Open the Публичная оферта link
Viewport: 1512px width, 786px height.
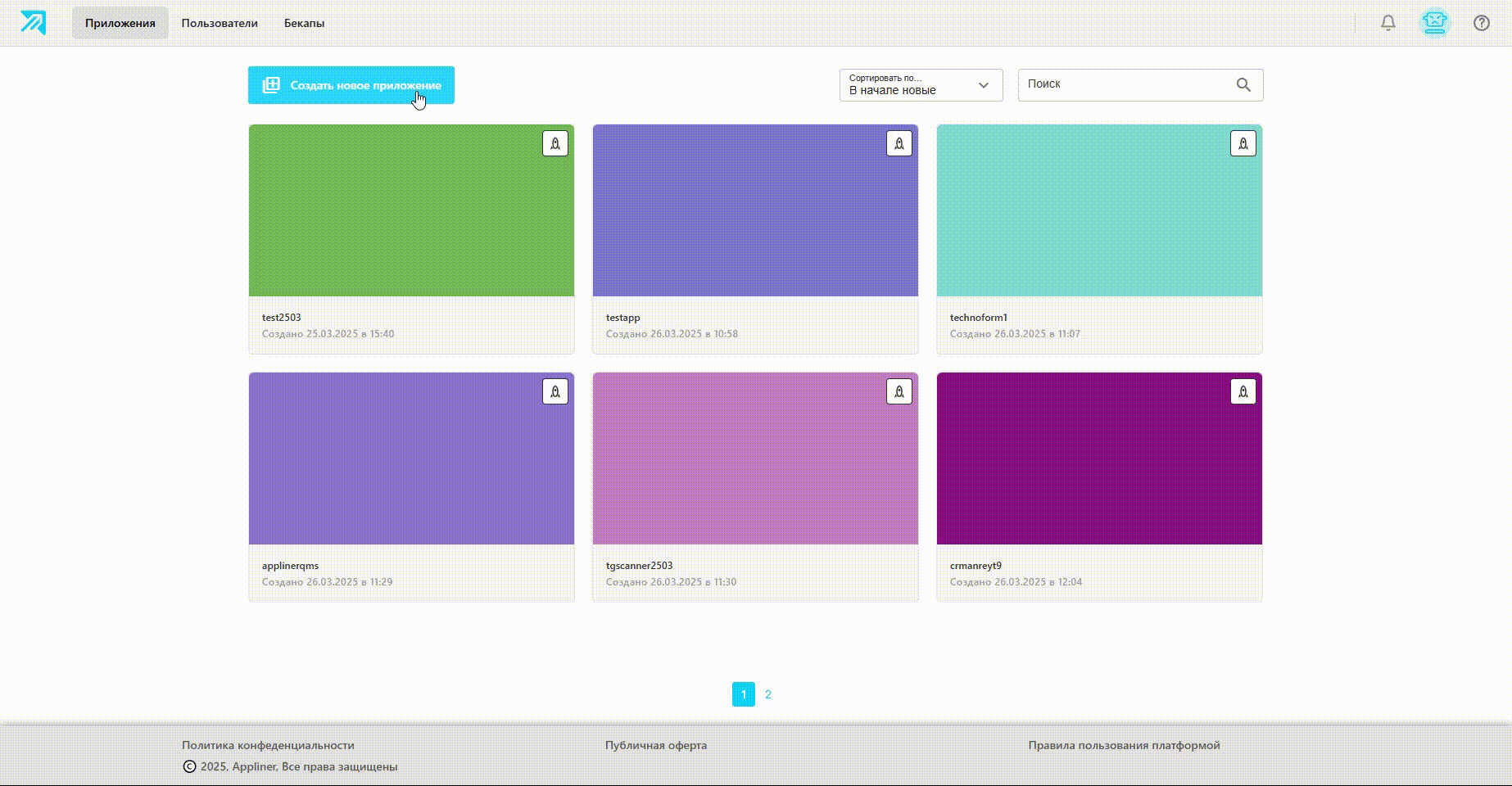click(655, 745)
